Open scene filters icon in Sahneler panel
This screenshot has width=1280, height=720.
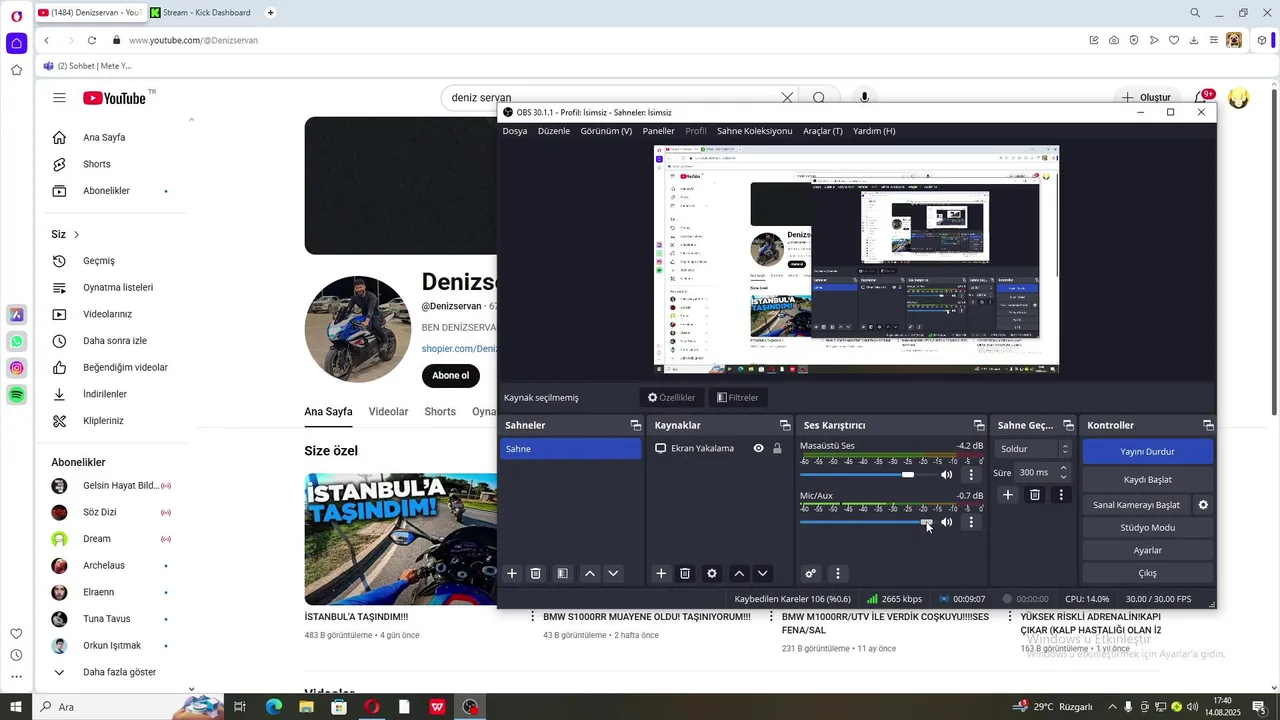[563, 574]
